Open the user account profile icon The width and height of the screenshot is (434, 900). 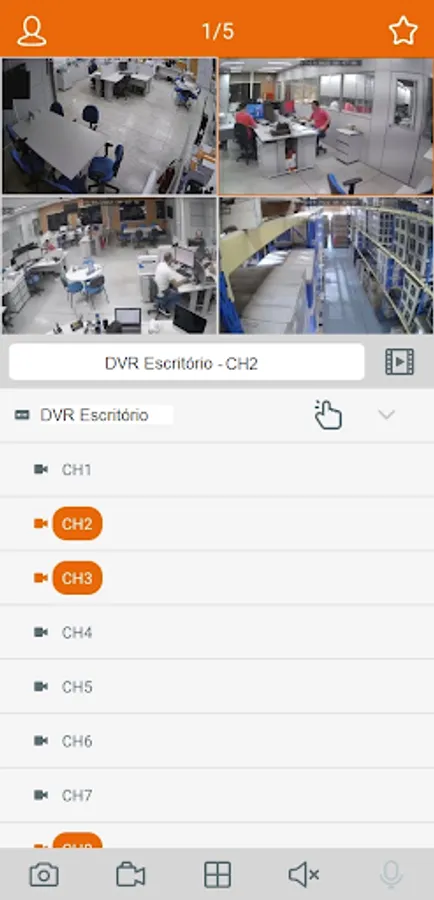pos(32,31)
